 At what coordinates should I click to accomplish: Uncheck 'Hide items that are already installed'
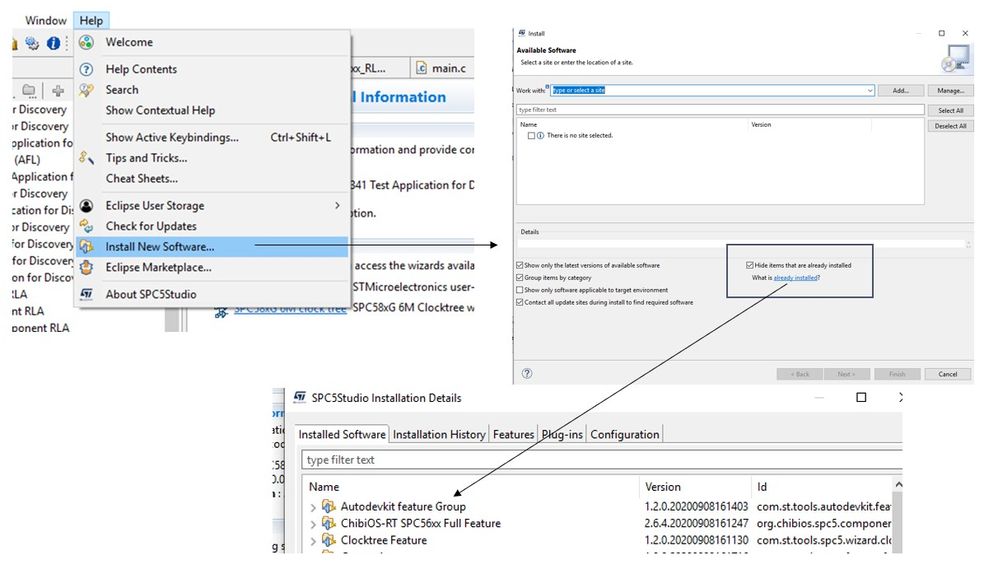[x=750, y=265]
